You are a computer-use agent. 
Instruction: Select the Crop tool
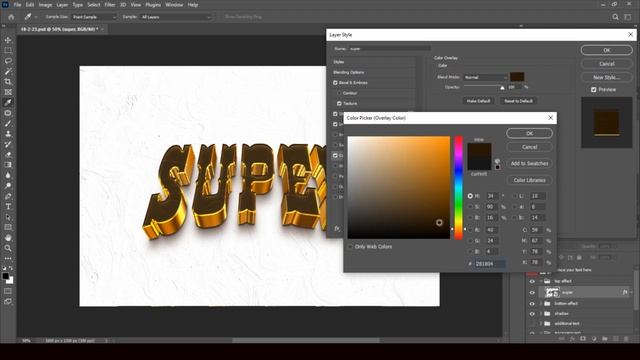[8, 82]
